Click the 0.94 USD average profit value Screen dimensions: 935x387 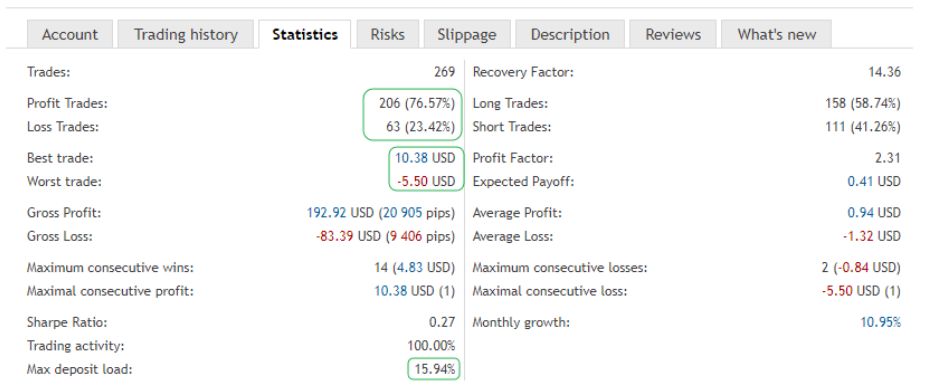tap(874, 213)
